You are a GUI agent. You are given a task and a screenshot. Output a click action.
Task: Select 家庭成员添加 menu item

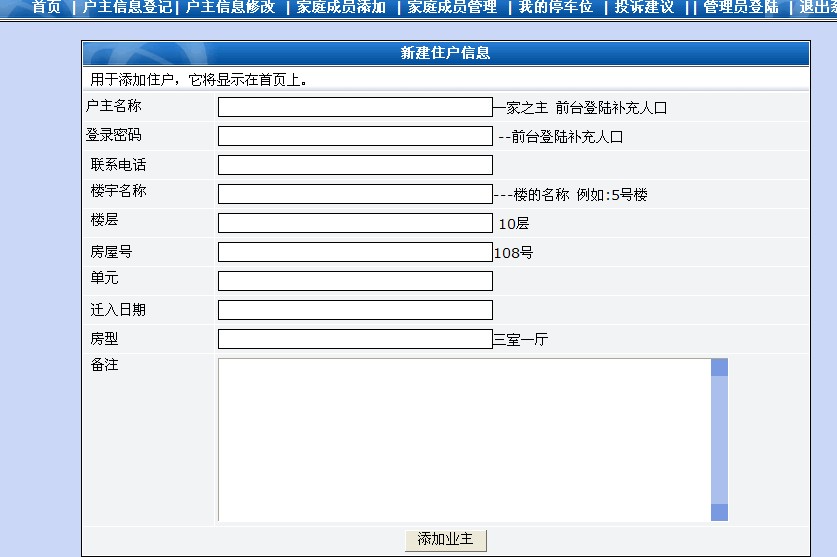341,7
